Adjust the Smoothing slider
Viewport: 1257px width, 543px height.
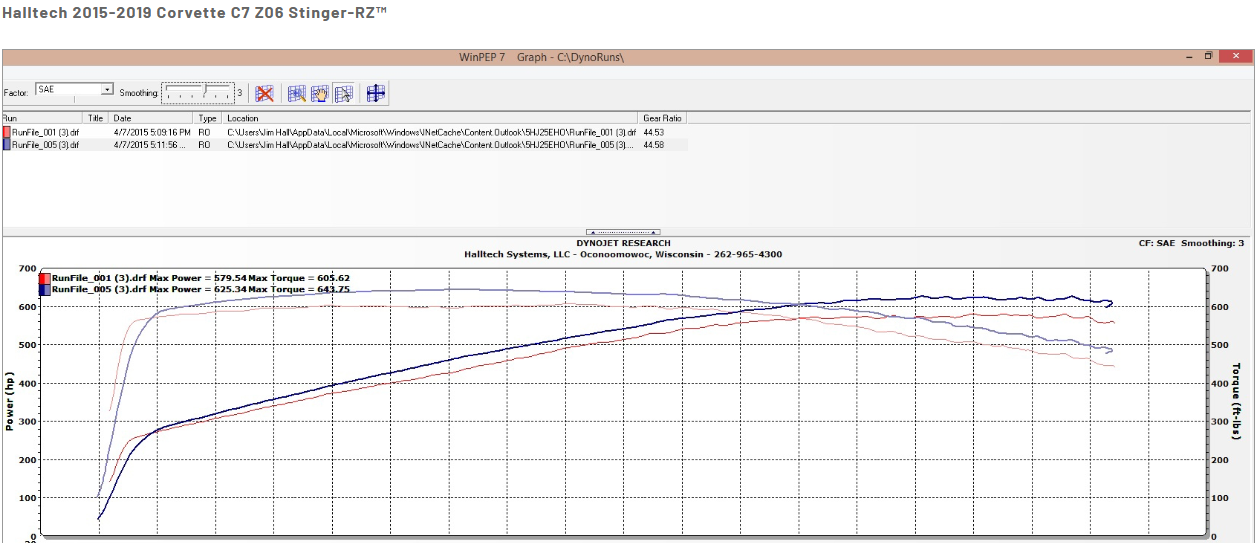click(198, 92)
